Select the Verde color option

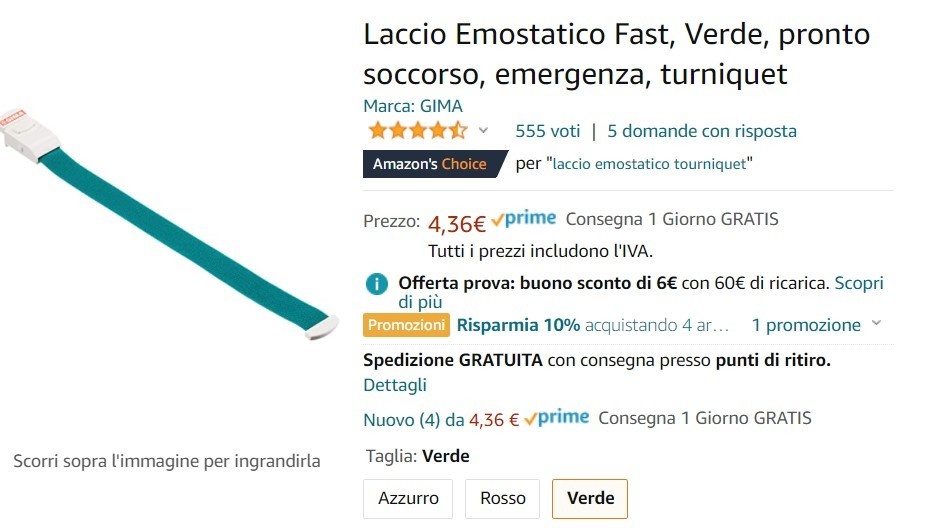point(590,498)
